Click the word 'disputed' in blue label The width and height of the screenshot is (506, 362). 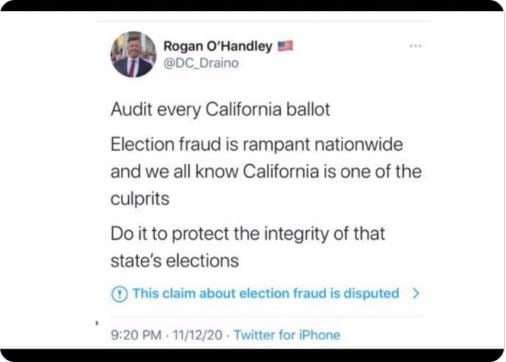click(371, 293)
